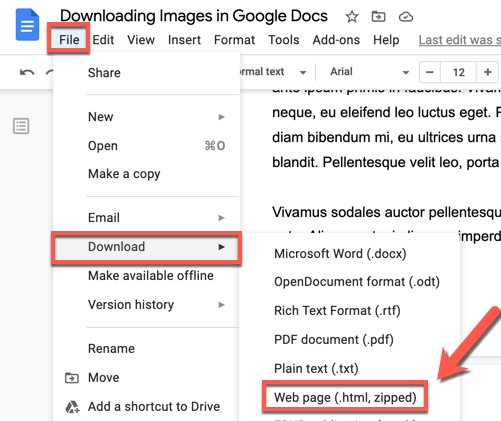Select Make available offline
Image resolution: width=501 pixels, height=421 pixels.
(x=146, y=276)
